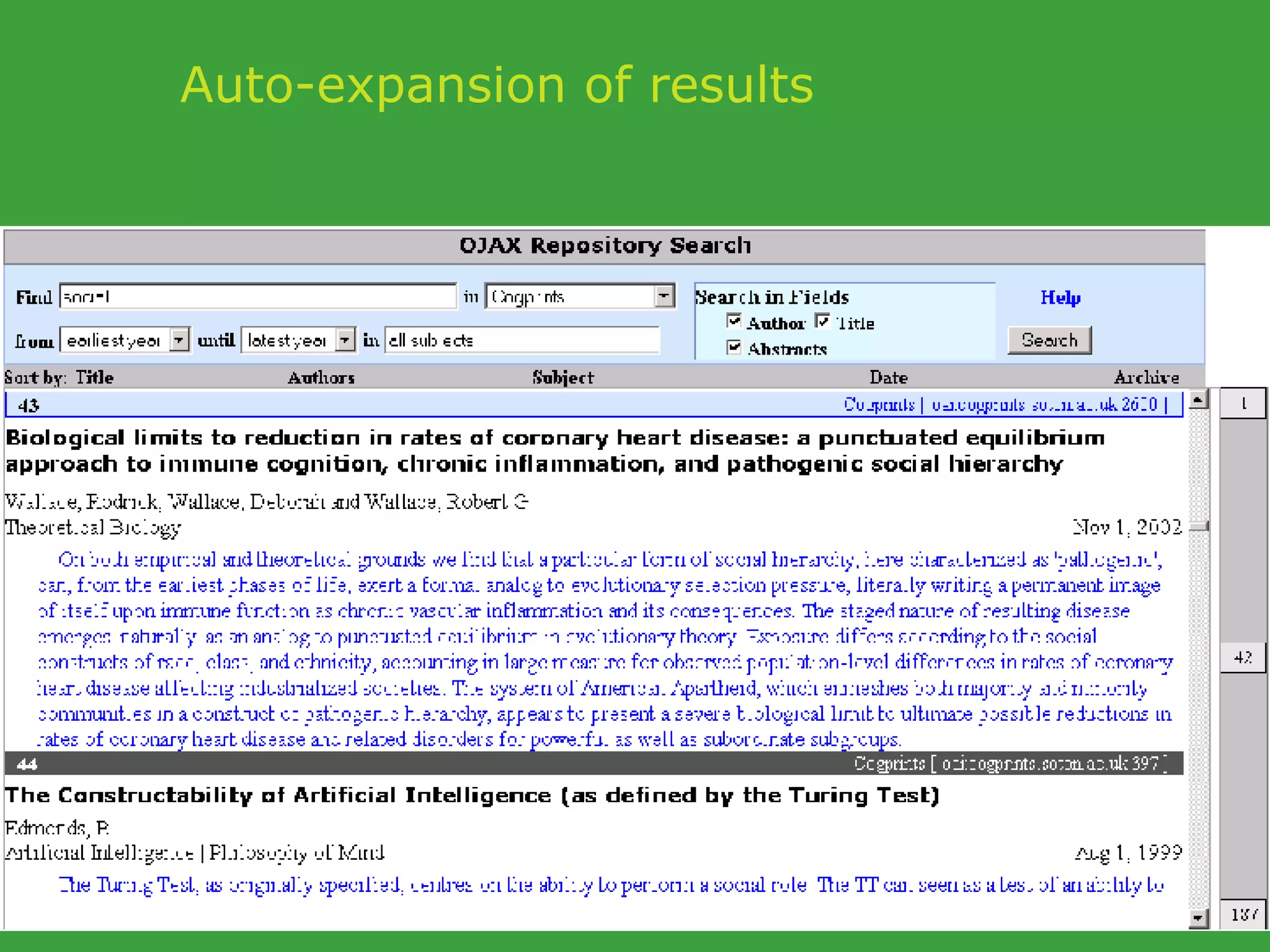
Task: Select result number 44 header row
Action: (593, 763)
